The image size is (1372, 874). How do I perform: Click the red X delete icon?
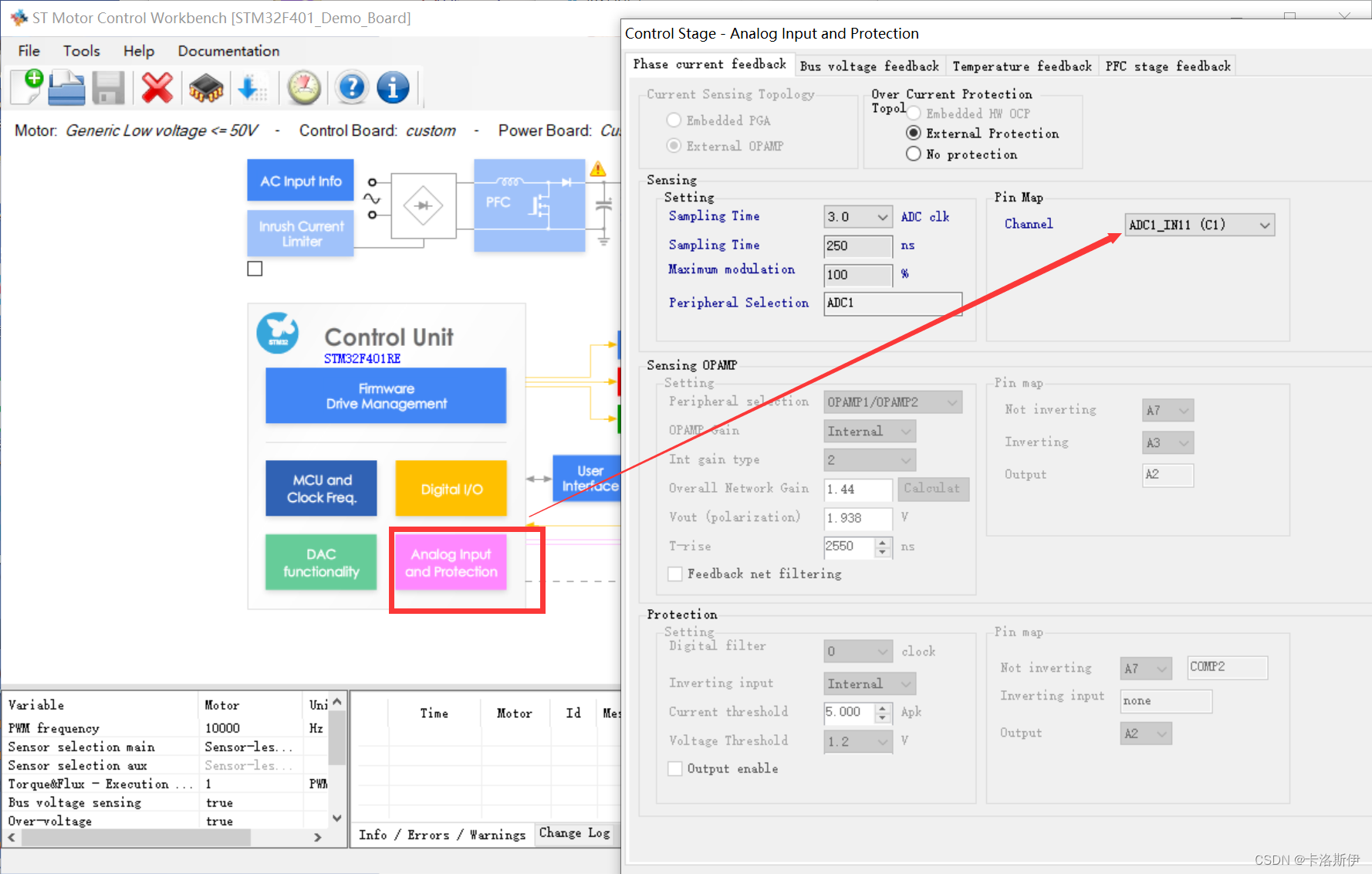point(157,88)
